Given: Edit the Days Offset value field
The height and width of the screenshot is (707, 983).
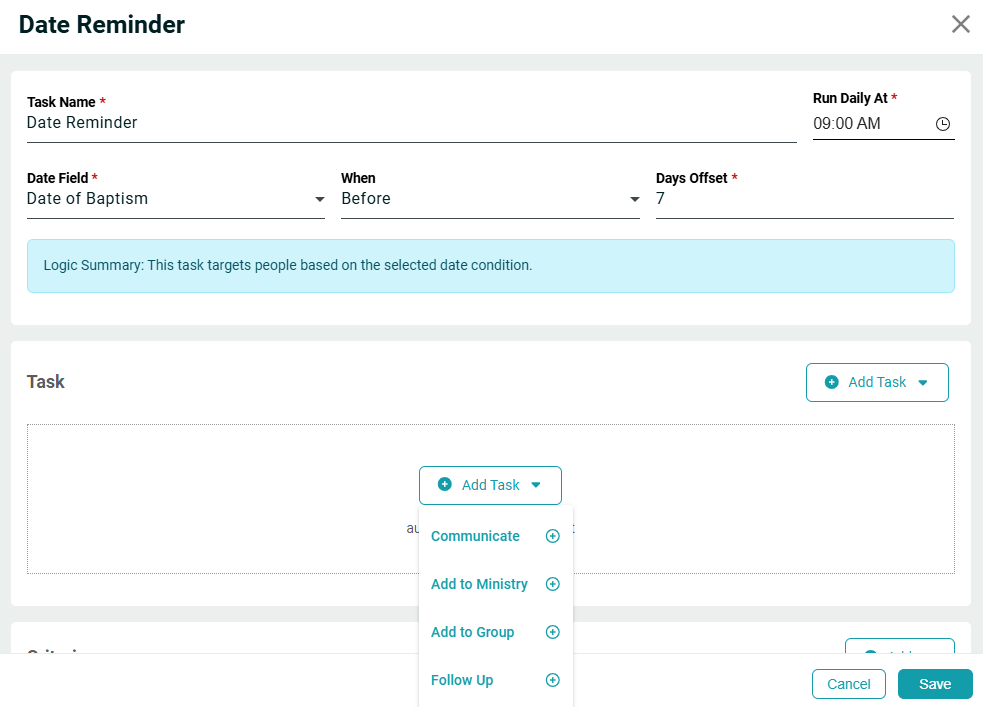Looking at the screenshot, I should (803, 199).
